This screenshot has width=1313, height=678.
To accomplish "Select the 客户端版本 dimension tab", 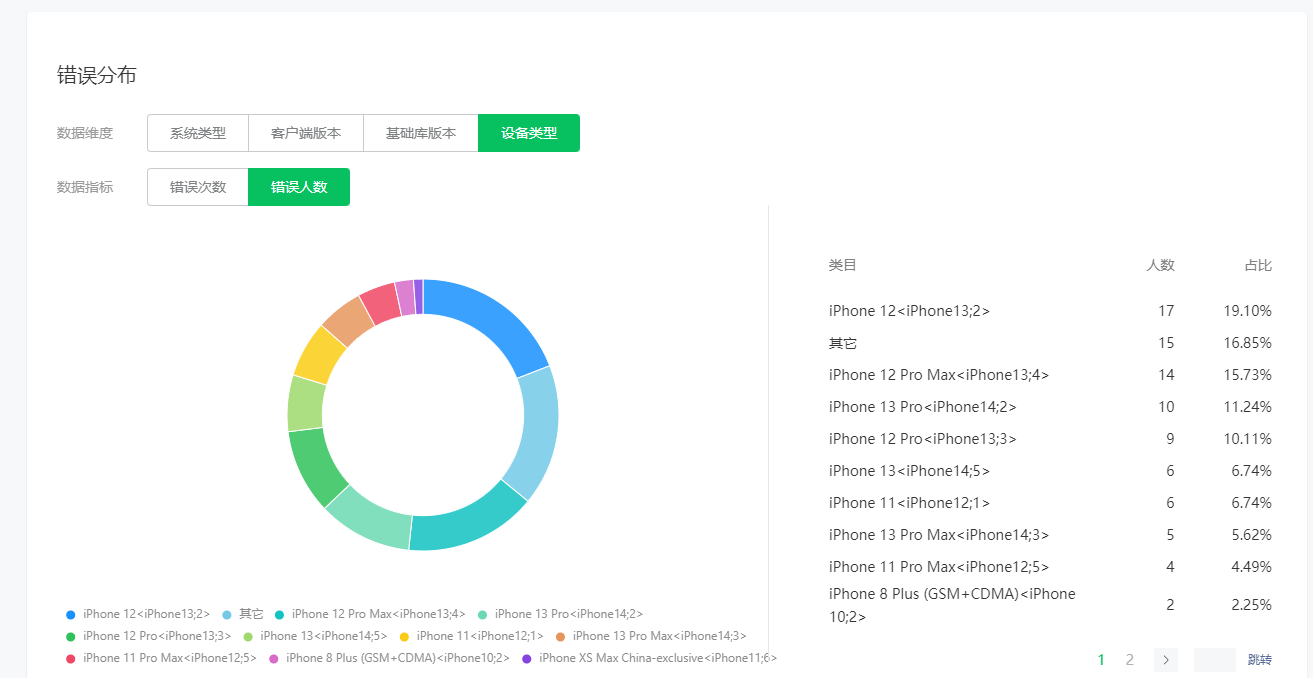I will coord(306,133).
